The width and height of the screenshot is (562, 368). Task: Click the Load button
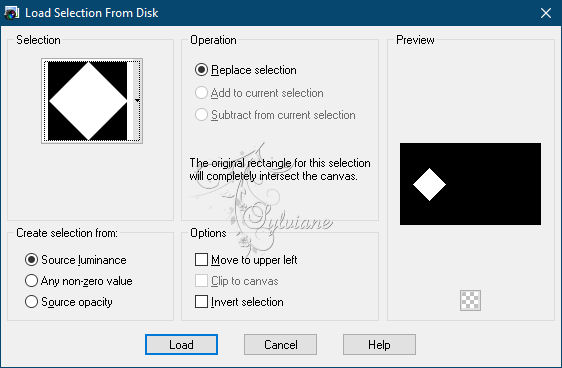[x=181, y=345]
